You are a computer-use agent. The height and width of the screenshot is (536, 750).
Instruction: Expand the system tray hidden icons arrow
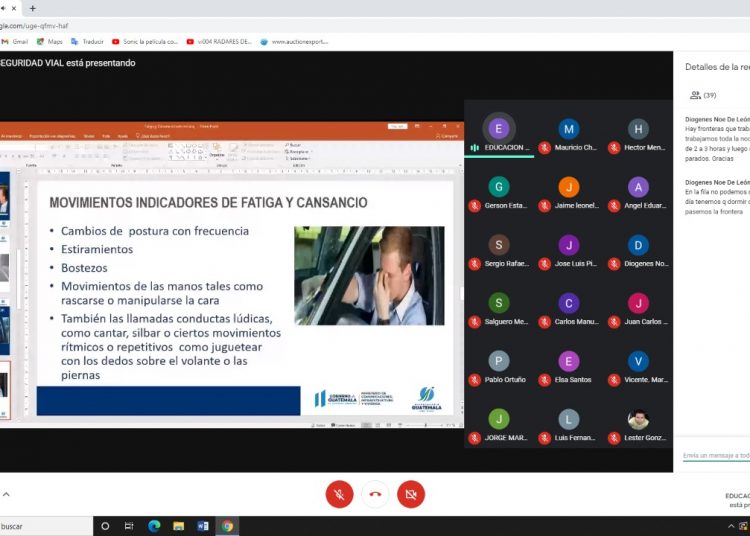point(732,526)
